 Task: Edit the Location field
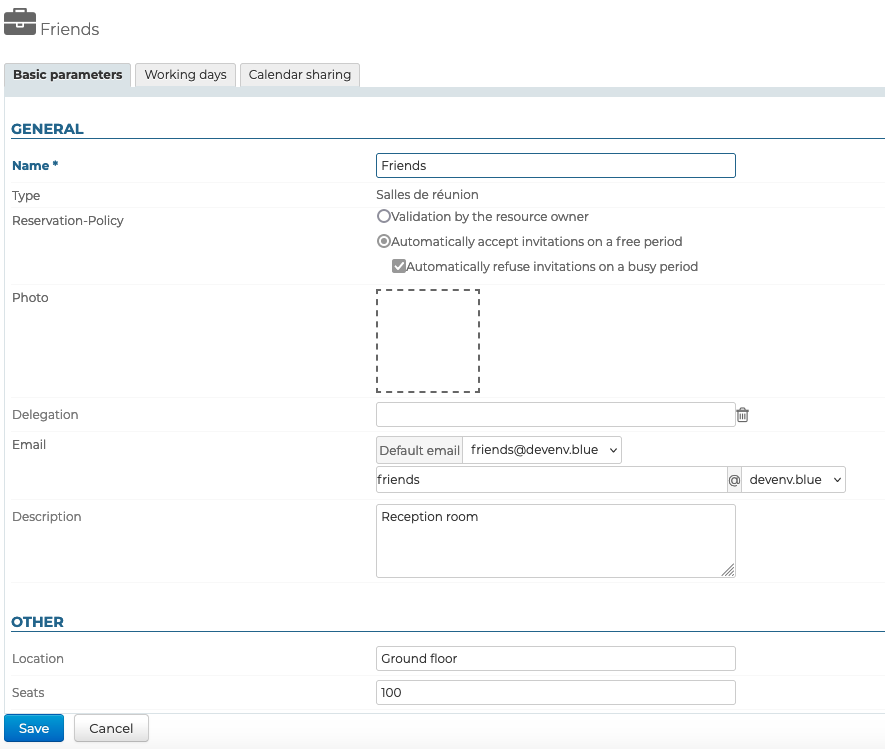coord(555,659)
